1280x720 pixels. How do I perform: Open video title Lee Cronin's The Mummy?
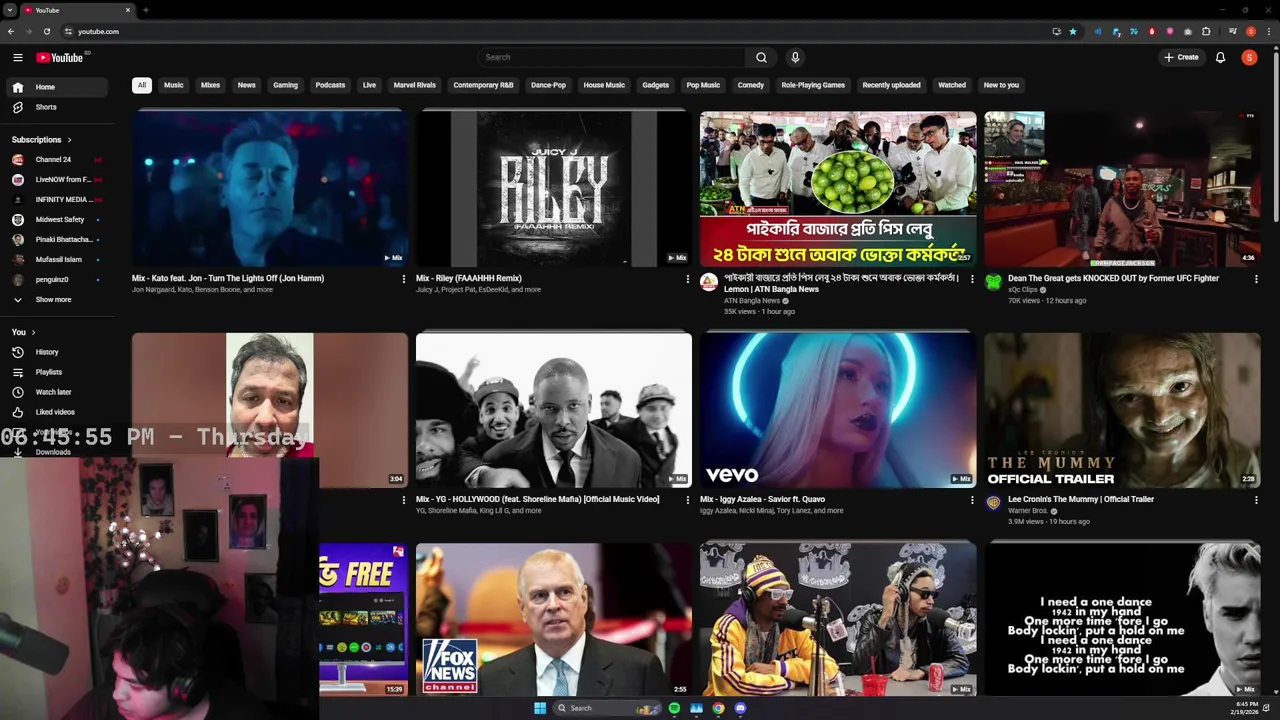pyautogui.click(x=1081, y=499)
